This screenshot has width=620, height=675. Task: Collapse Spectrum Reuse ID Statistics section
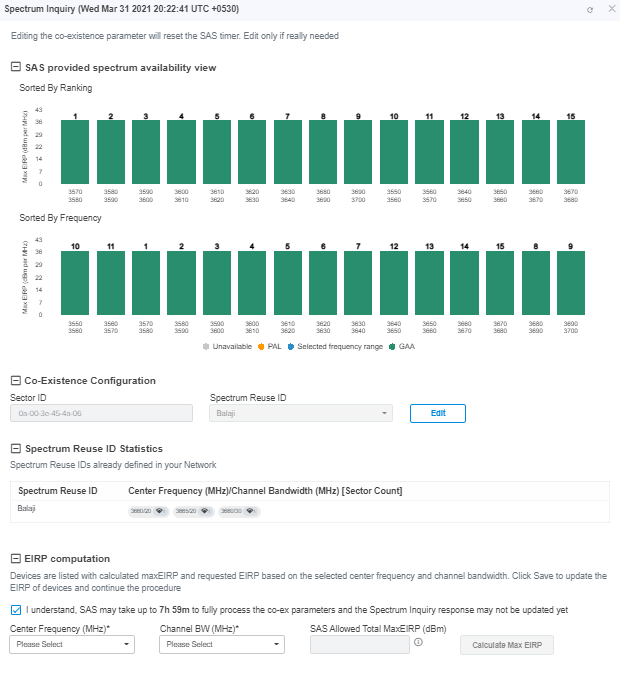(15, 449)
